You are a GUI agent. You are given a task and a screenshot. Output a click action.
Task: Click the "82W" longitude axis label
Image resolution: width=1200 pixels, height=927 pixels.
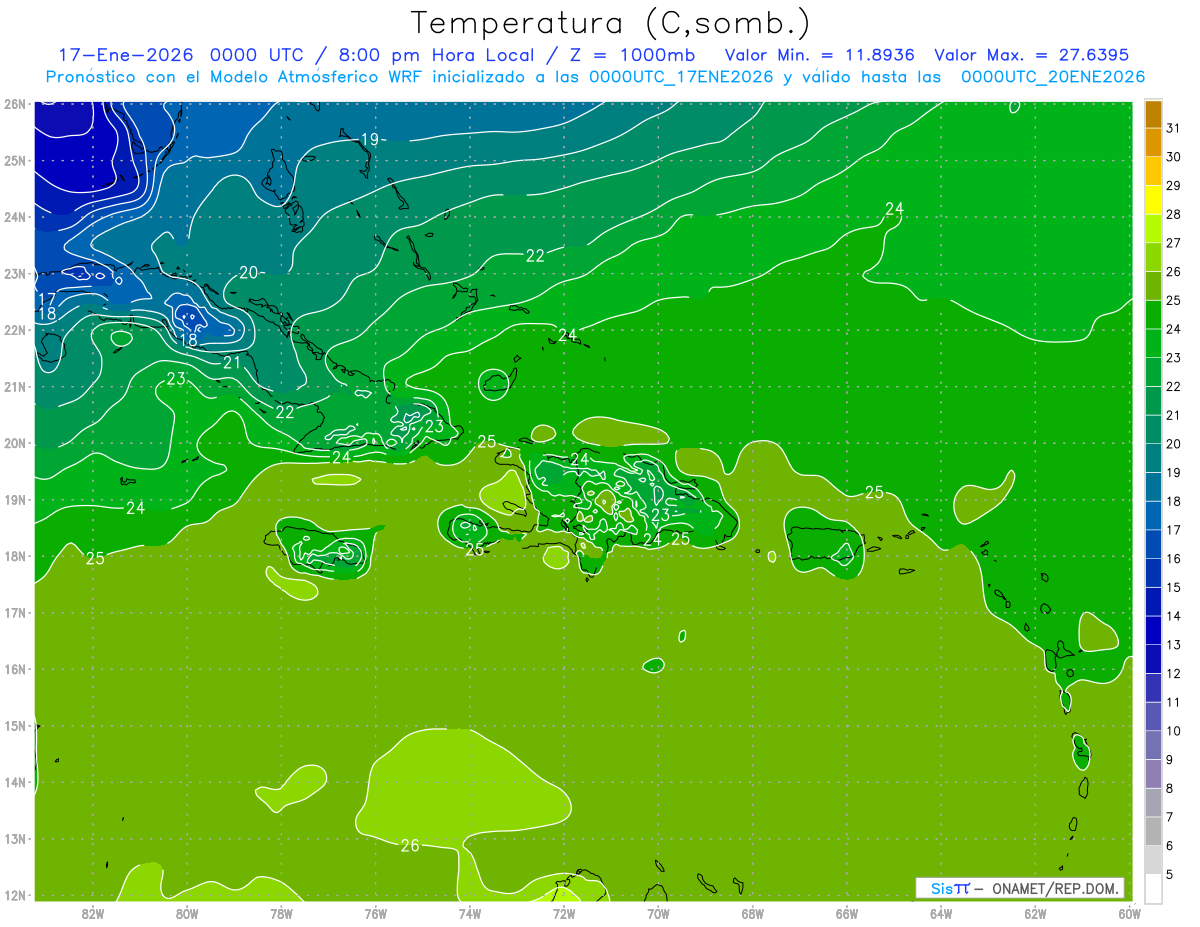93,912
